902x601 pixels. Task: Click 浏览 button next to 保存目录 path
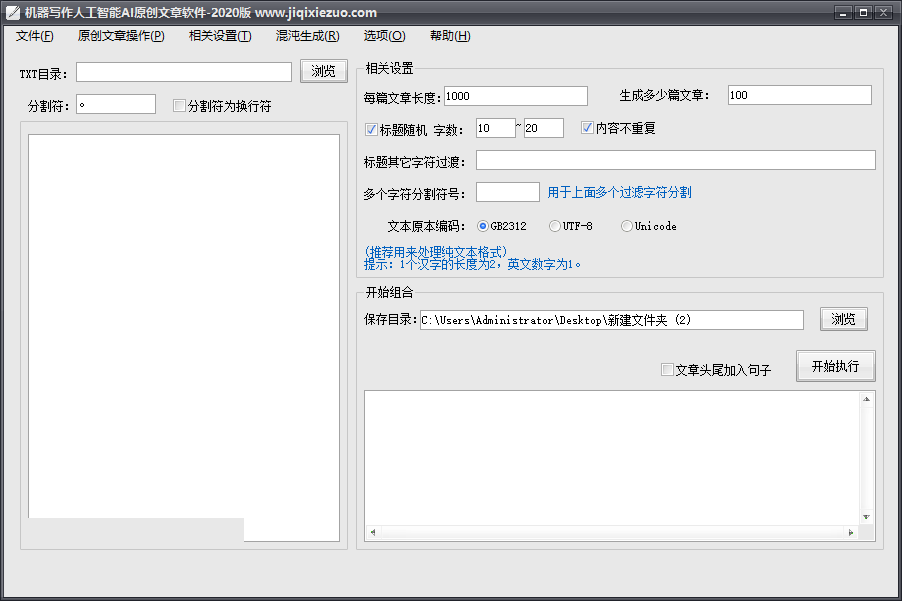[843, 319]
